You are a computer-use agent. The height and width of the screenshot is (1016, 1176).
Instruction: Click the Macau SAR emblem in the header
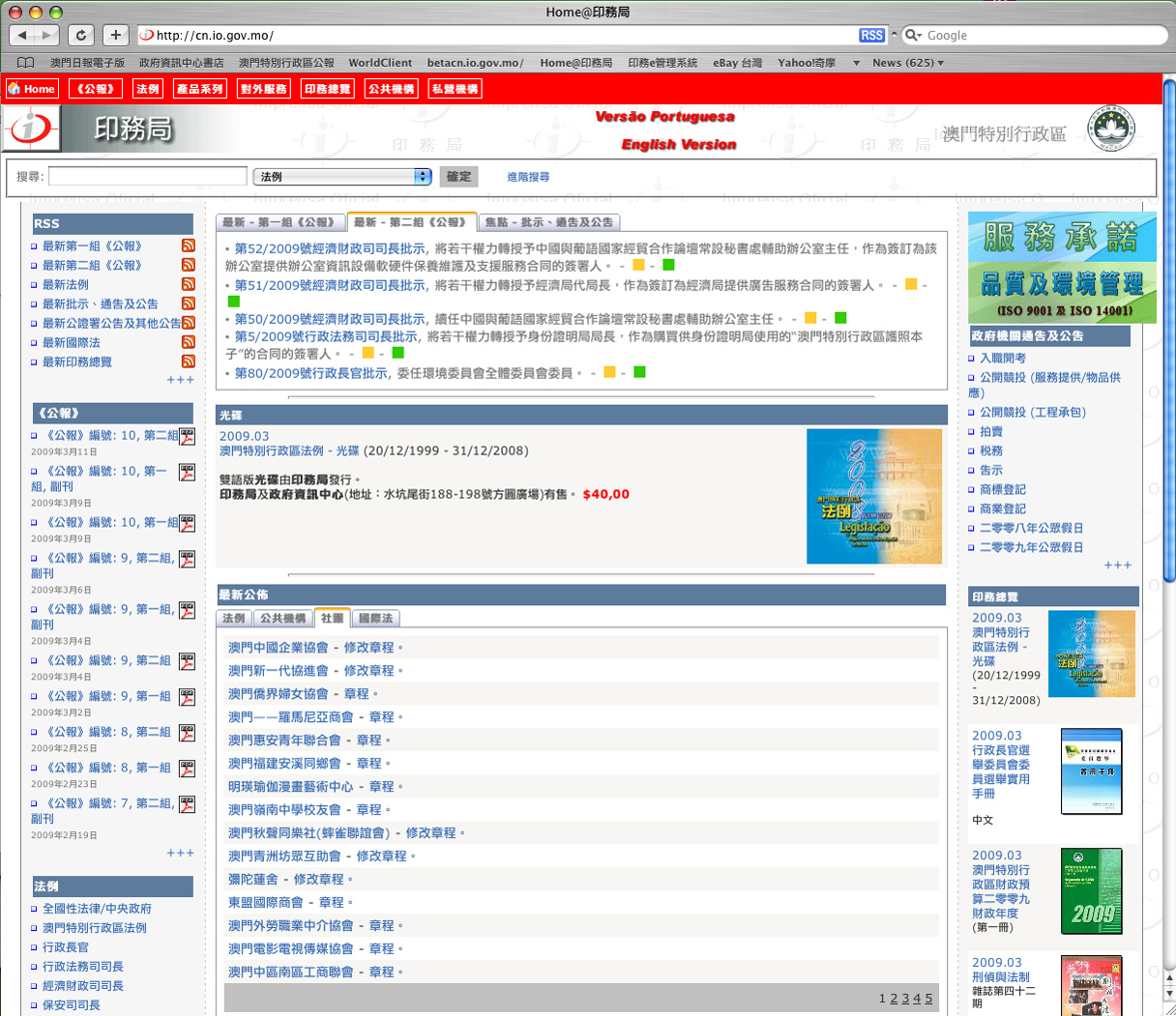(1111, 131)
